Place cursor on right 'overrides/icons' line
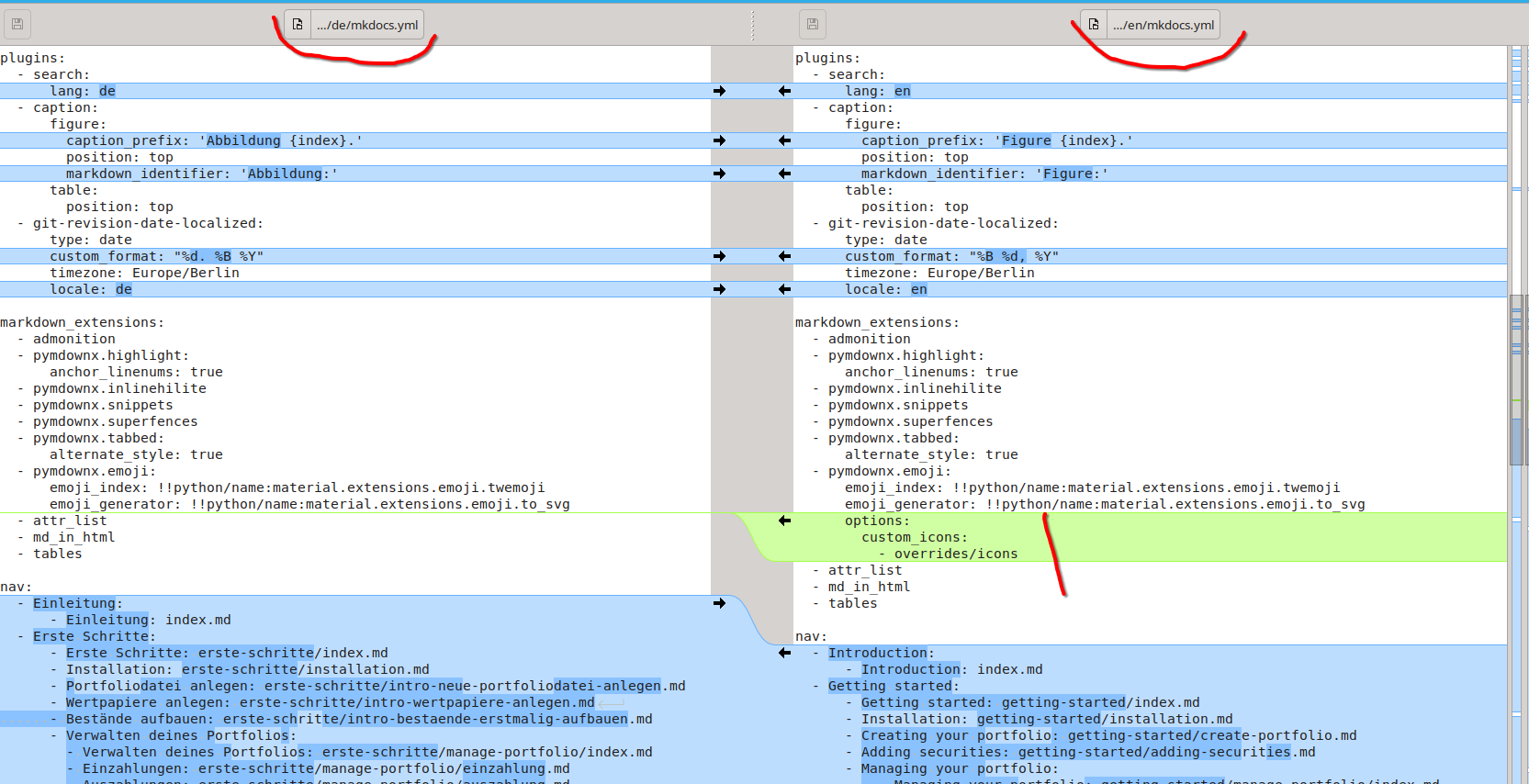Screen dimensions: 1529x784 tap(955, 554)
